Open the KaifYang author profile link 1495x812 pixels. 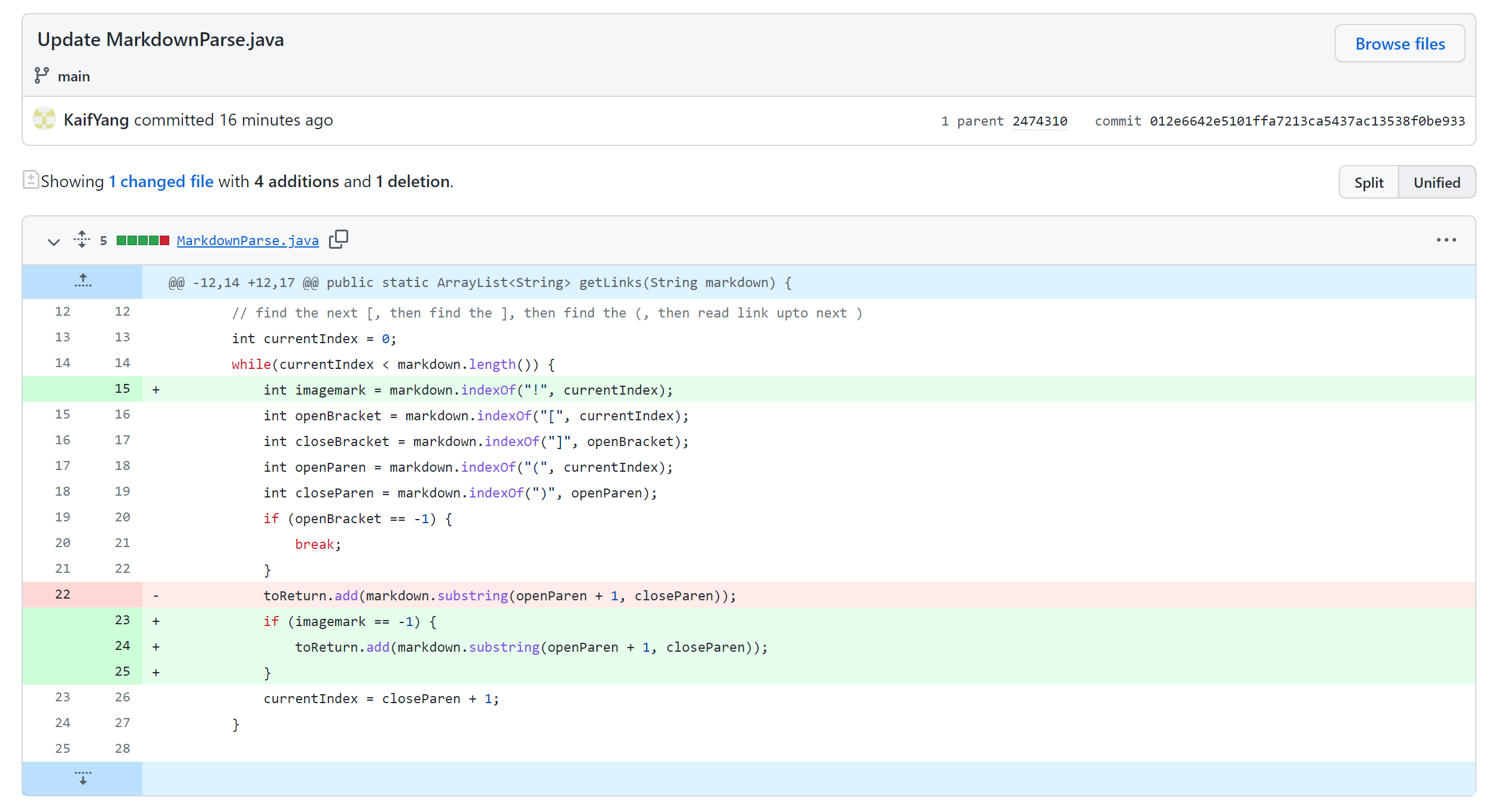click(x=96, y=120)
